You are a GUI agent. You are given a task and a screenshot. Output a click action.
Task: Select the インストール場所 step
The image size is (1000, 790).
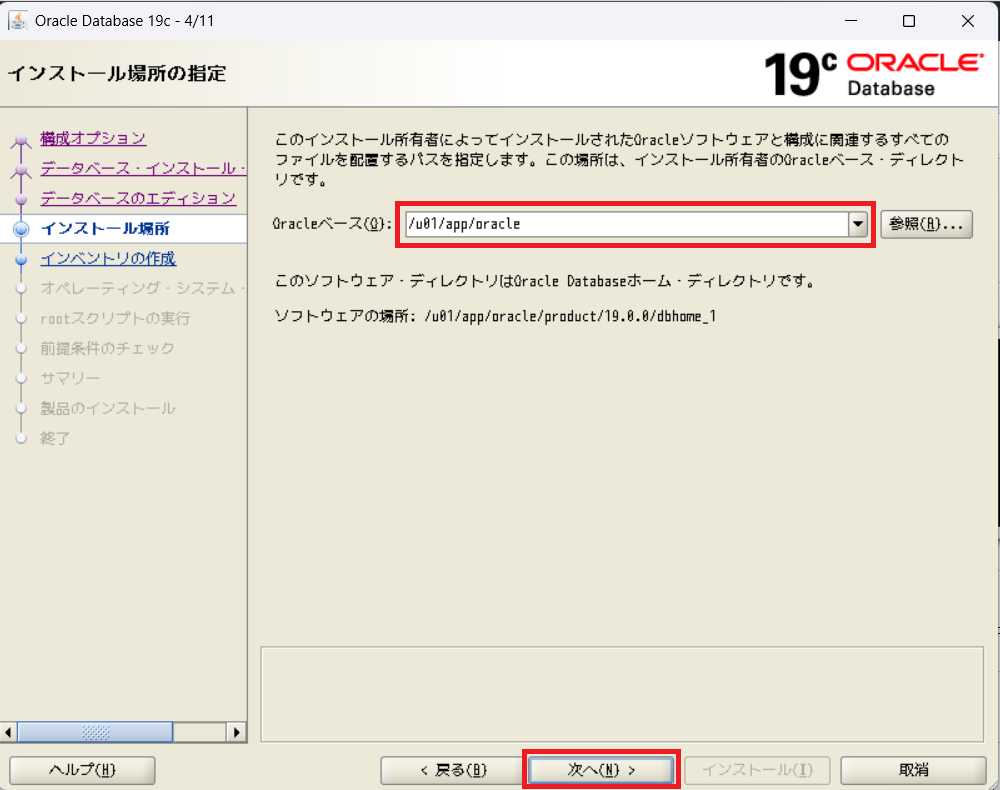click(105, 229)
